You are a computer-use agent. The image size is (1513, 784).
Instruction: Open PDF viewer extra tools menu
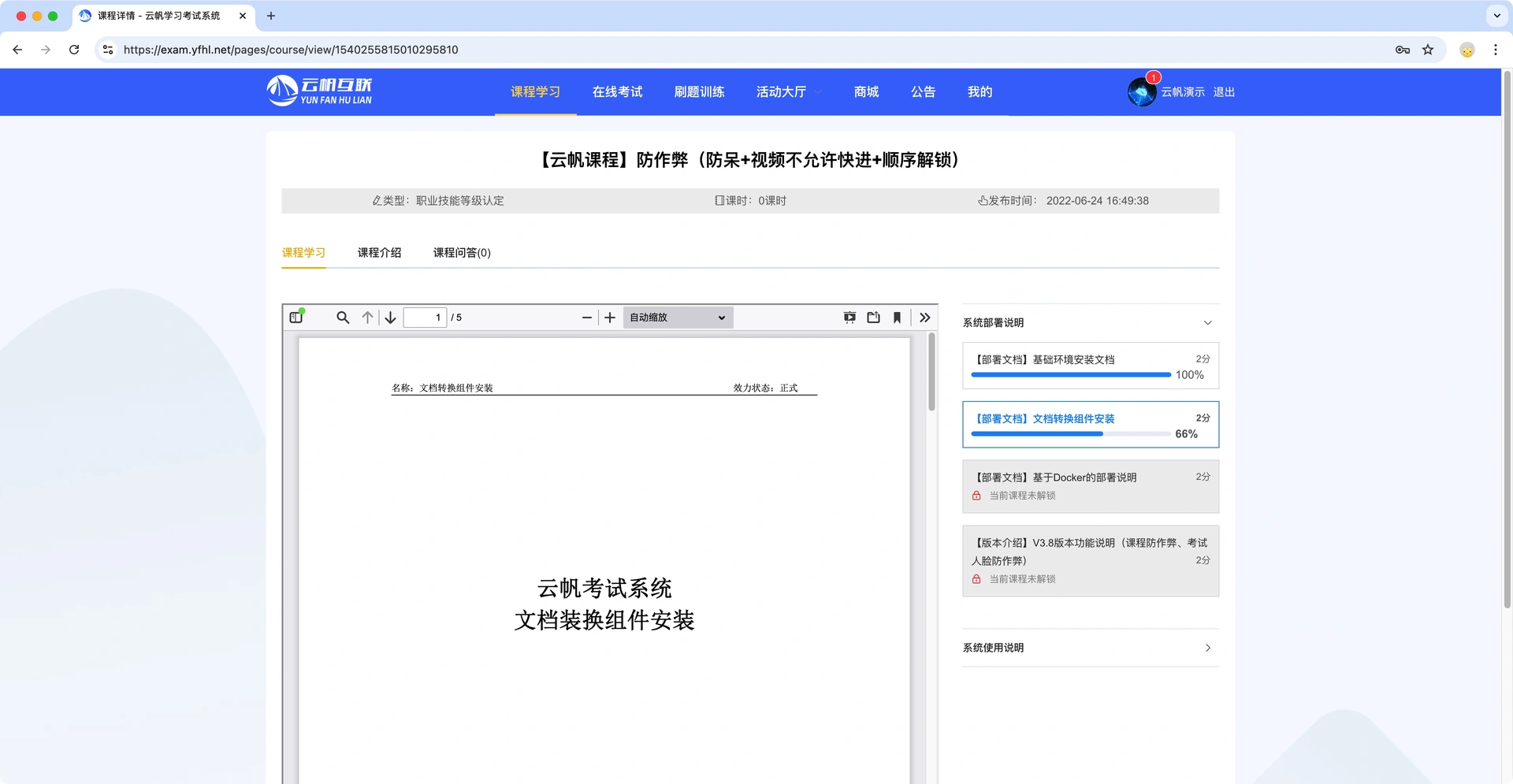click(x=925, y=318)
